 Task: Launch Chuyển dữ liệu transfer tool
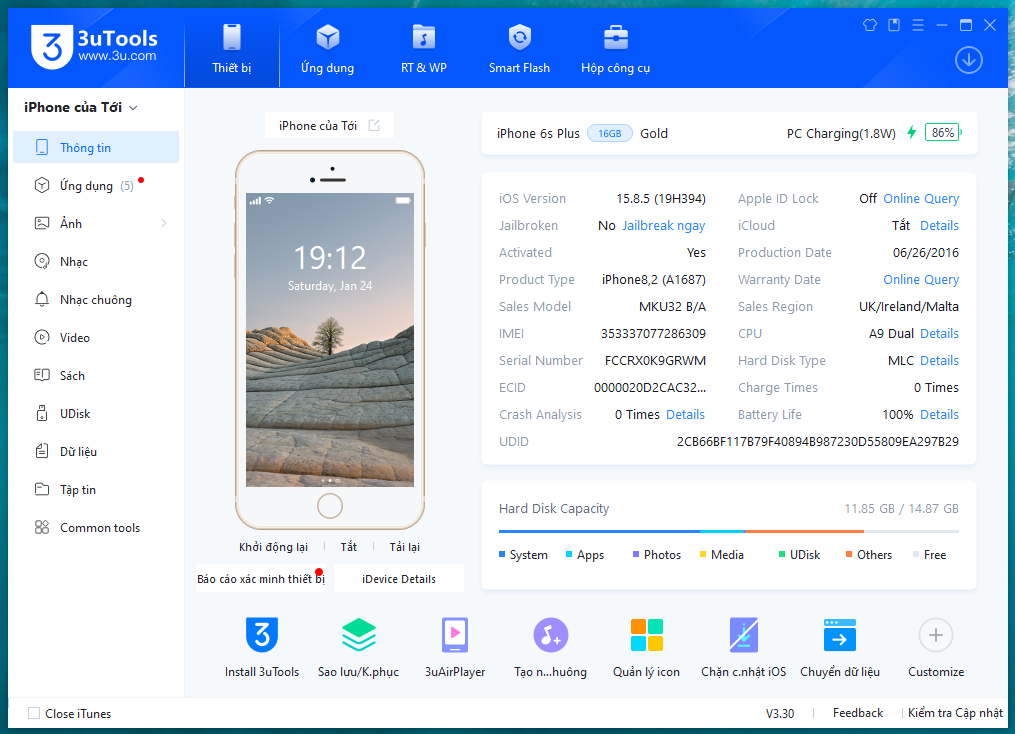coord(839,636)
